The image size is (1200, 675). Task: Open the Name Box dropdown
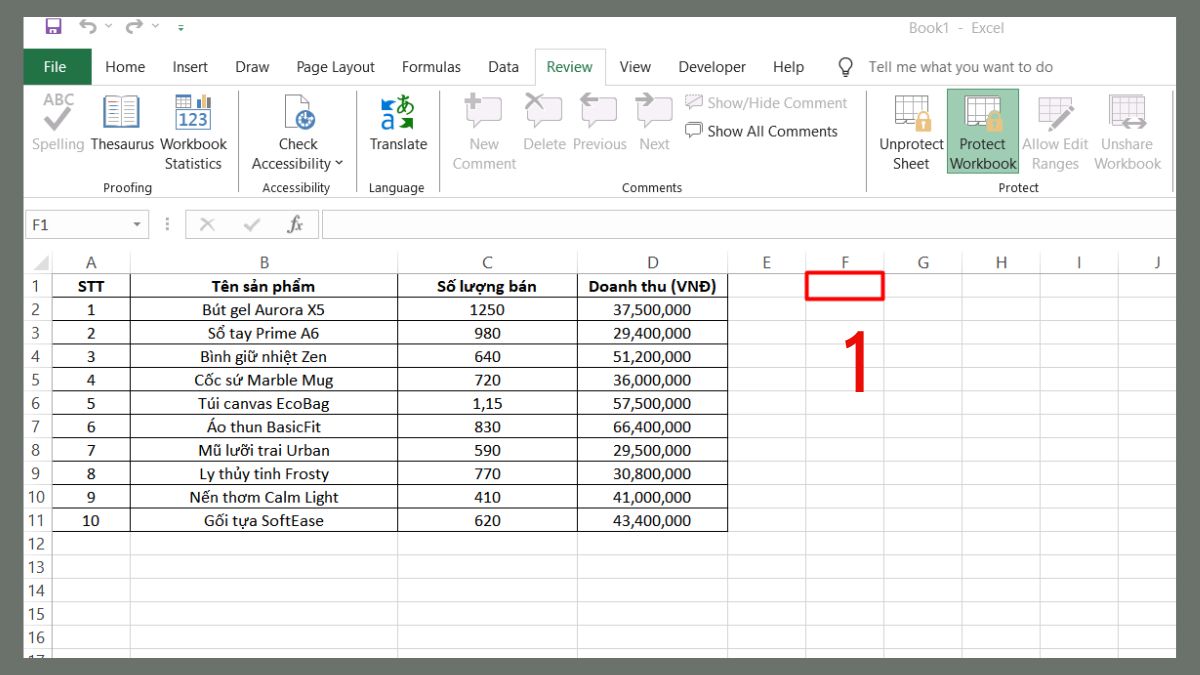click(138, 224)
